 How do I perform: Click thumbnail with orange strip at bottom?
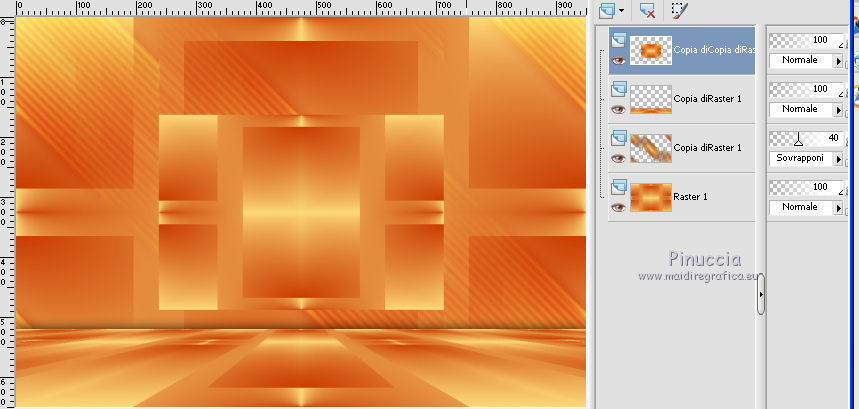click(651, 99)
